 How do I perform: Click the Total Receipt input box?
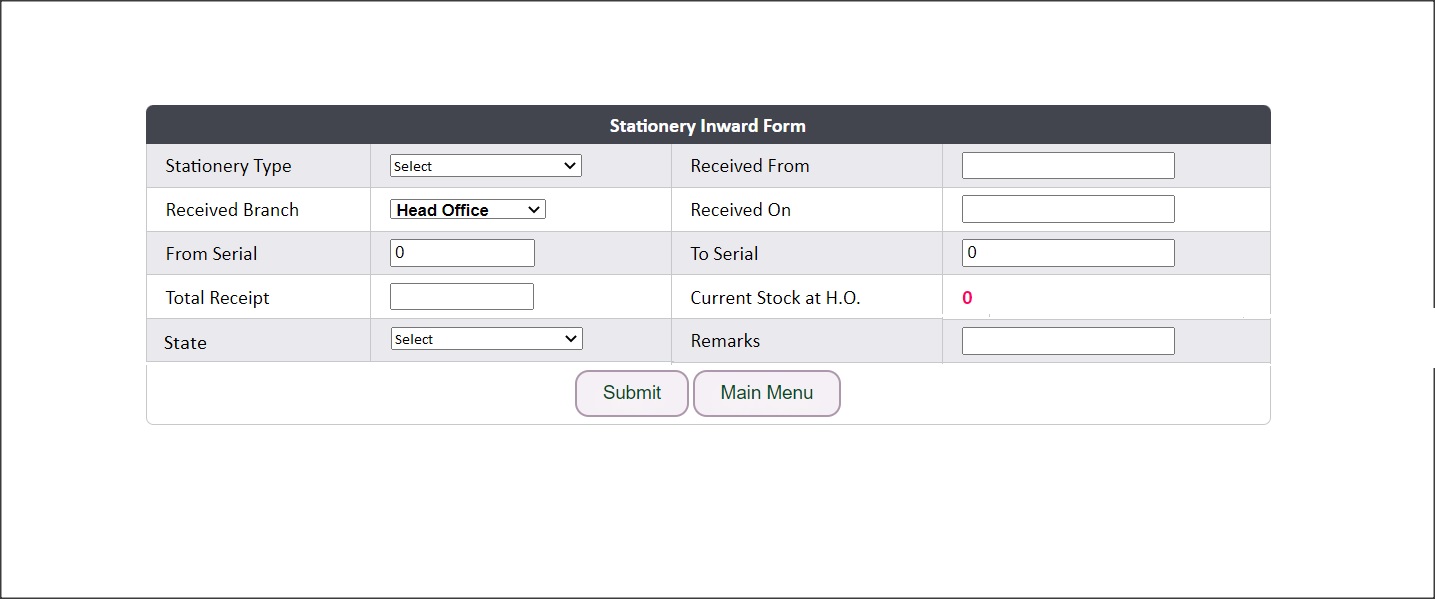click(461, 297)
